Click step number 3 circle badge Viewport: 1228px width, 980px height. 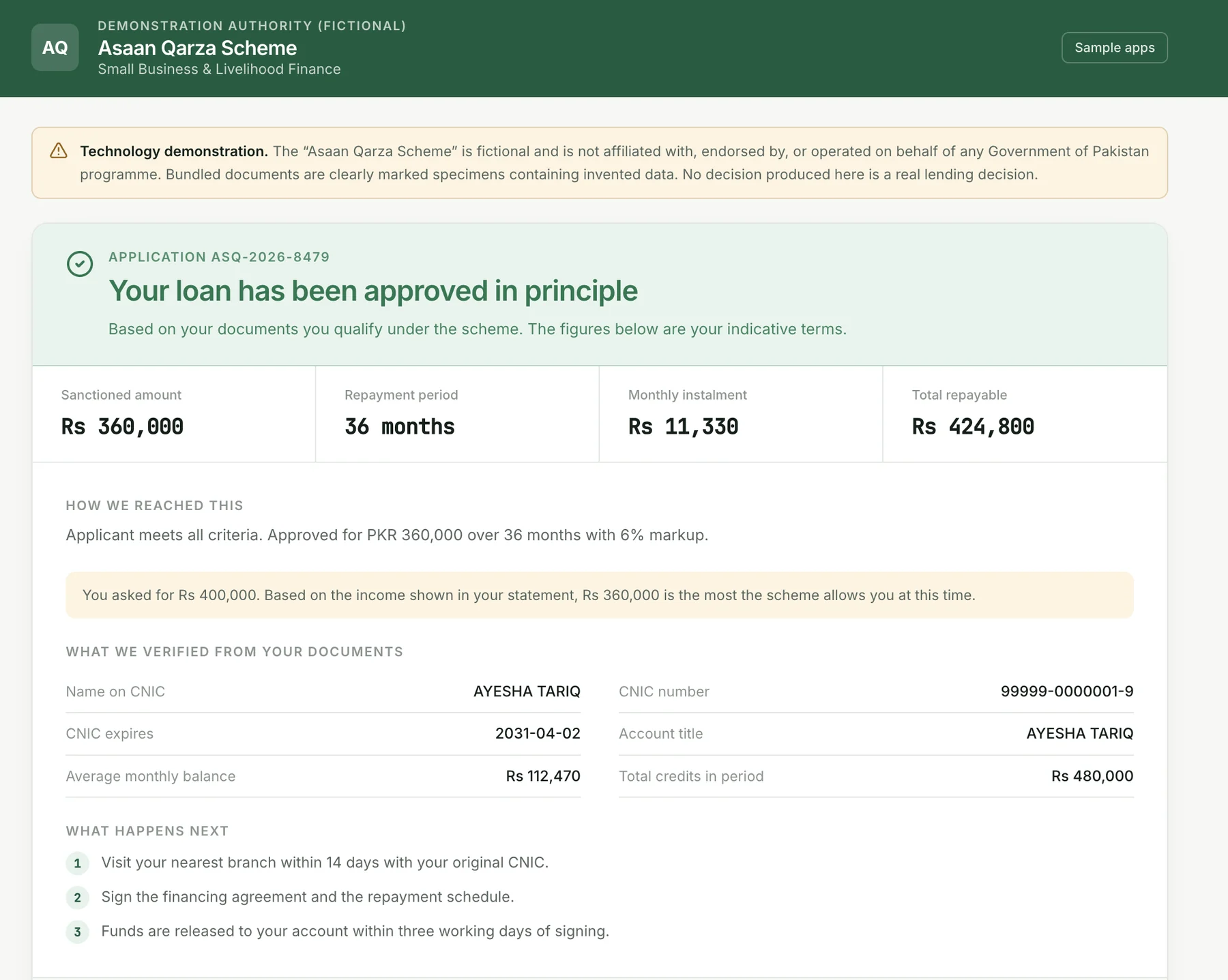(77, 932)
